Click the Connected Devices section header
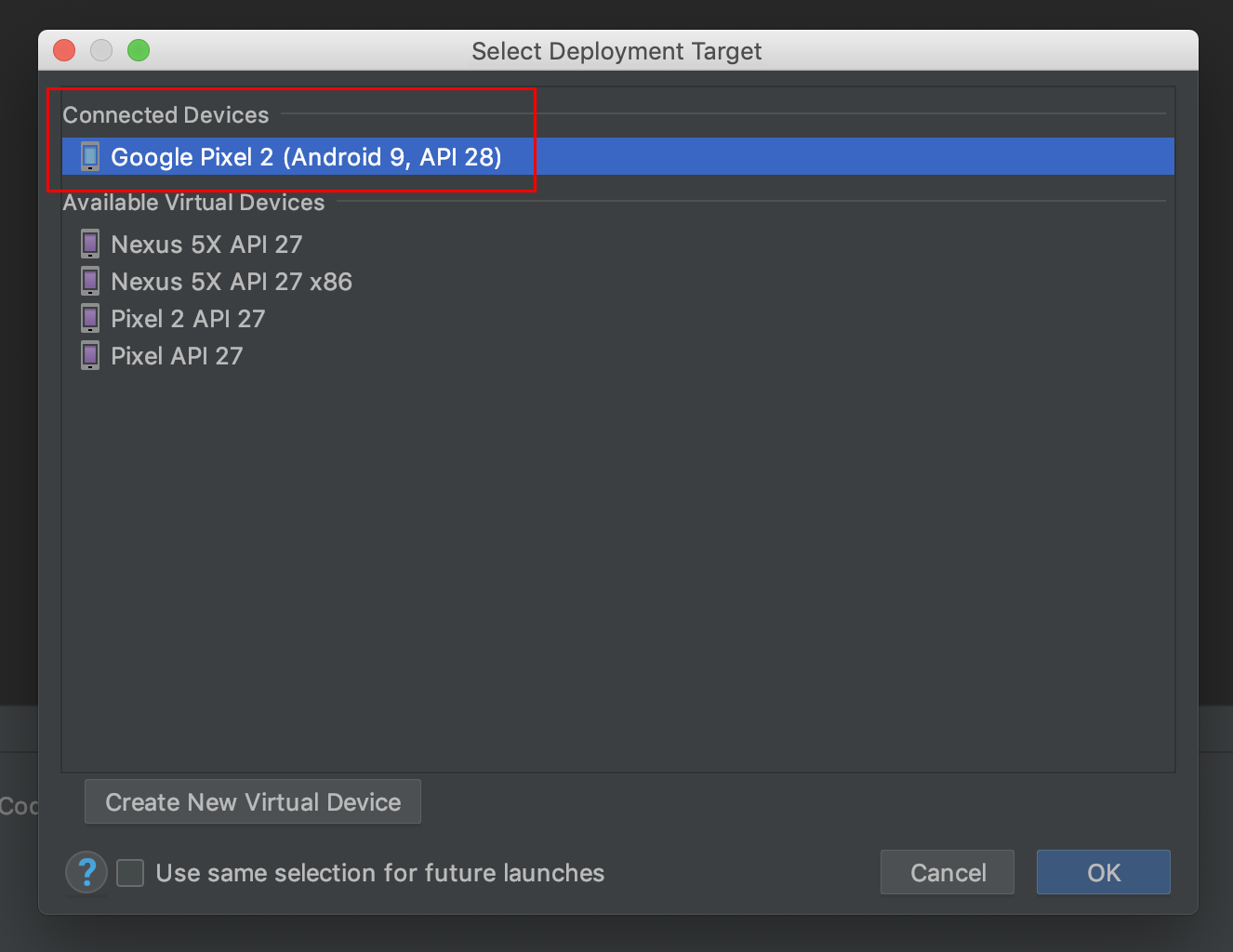 (166, 115)
